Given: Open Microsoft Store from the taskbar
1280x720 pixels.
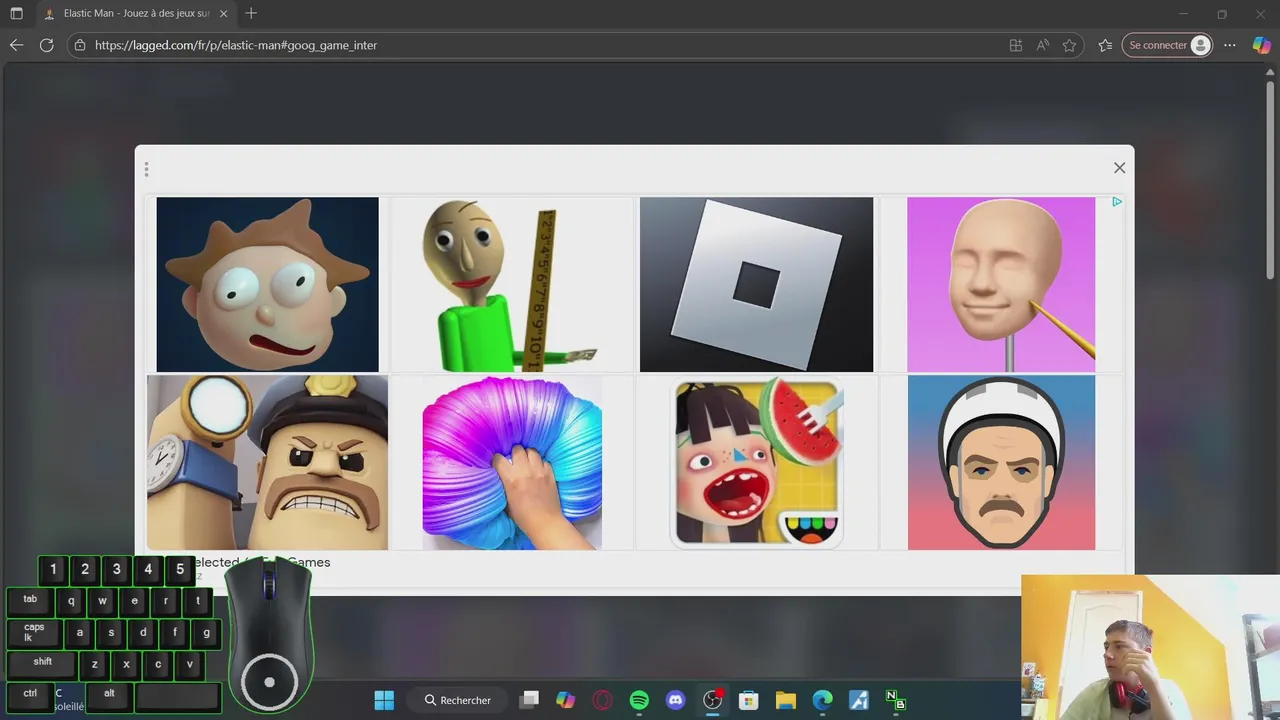Looking at the screenshot, I should (748, 700).
